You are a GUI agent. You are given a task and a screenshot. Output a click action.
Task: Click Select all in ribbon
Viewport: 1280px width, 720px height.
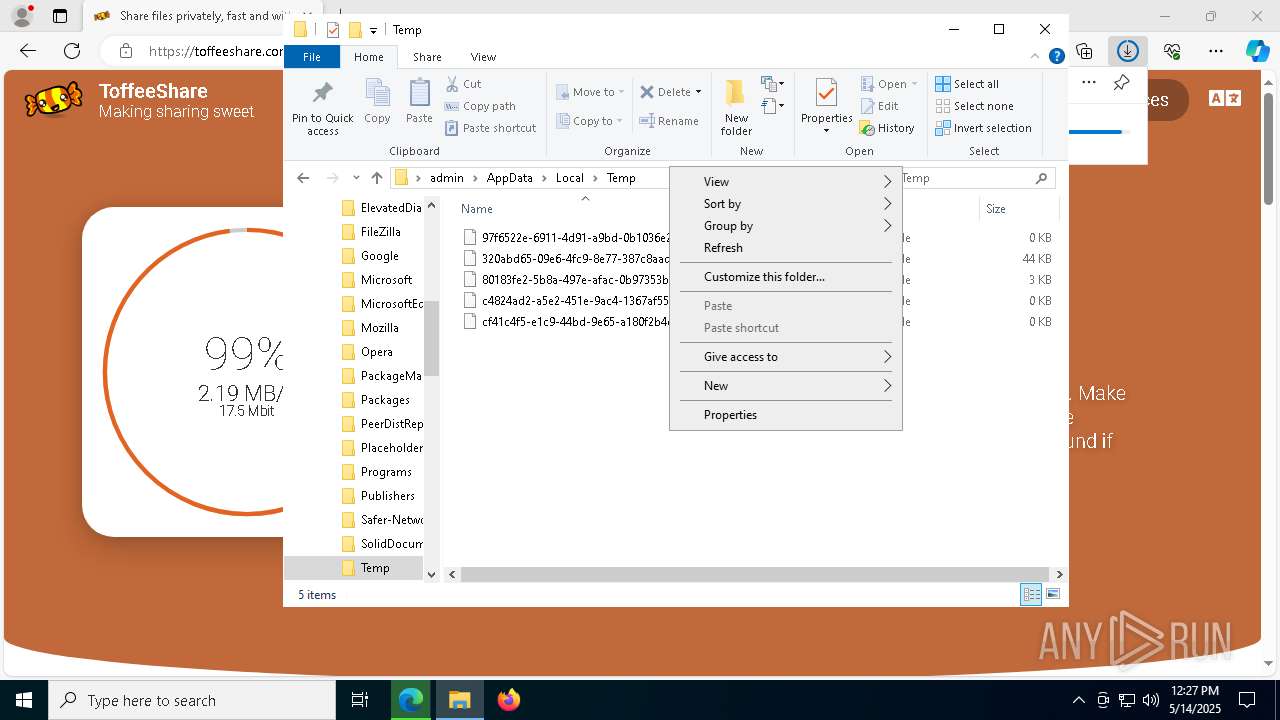click(967, 84)
